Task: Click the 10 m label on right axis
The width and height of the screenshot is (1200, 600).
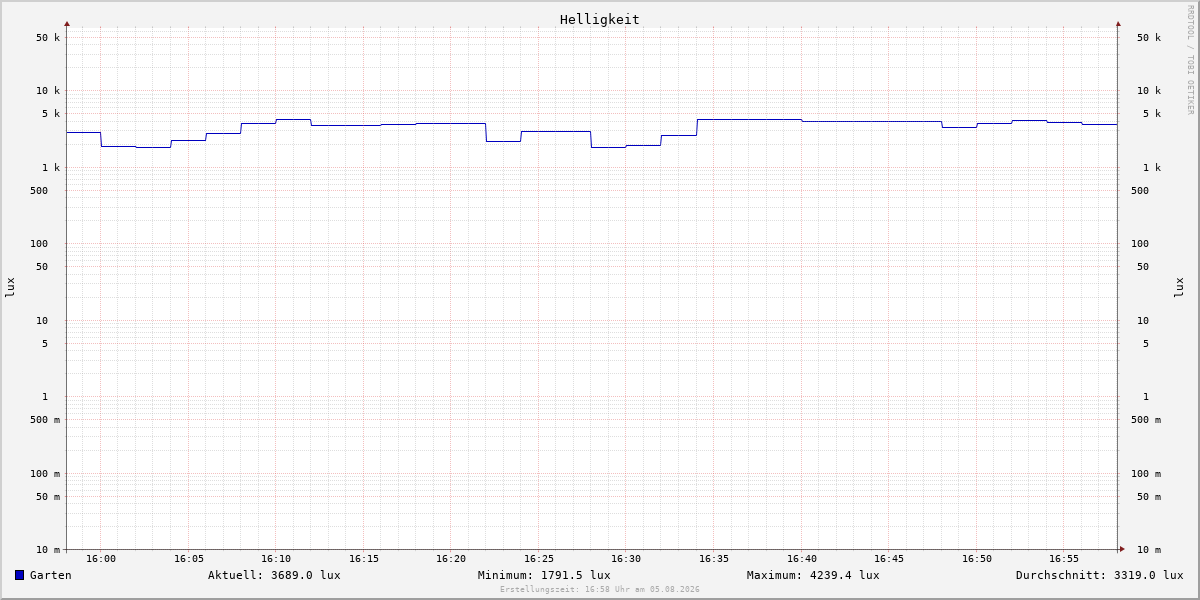Action: 1149,549
